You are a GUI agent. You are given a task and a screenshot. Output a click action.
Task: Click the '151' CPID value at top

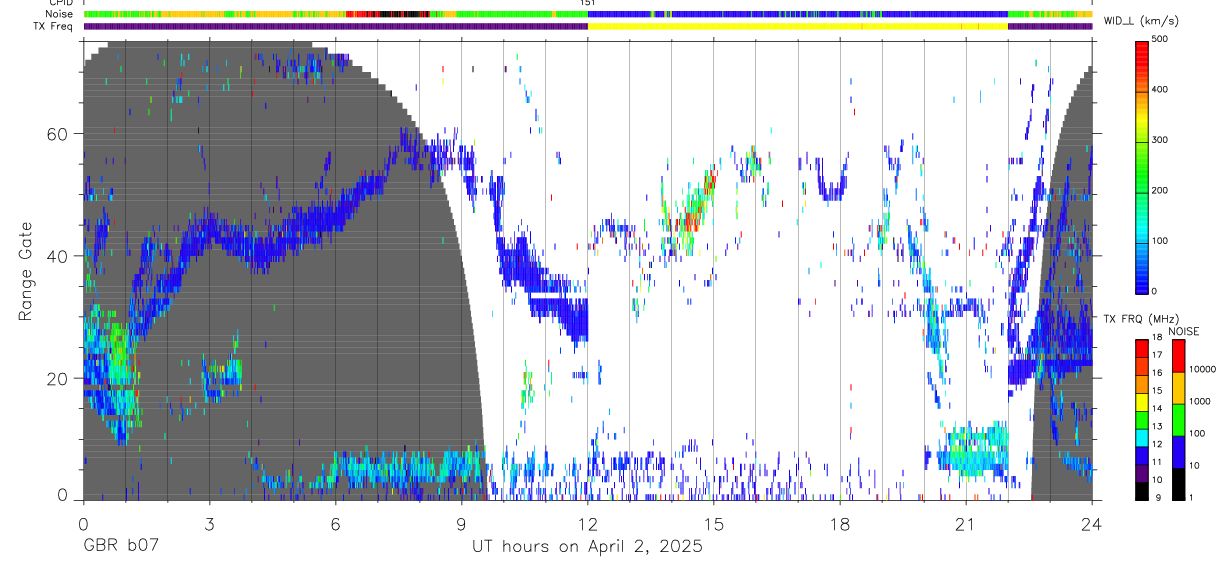pyautogui.click(x=587, y=3)
